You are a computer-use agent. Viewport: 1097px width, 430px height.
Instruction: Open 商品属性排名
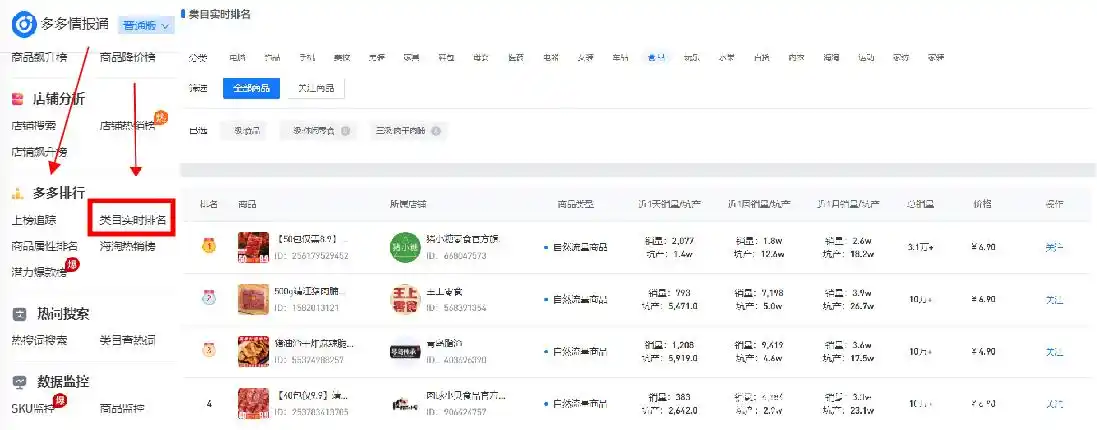(45, 246)
